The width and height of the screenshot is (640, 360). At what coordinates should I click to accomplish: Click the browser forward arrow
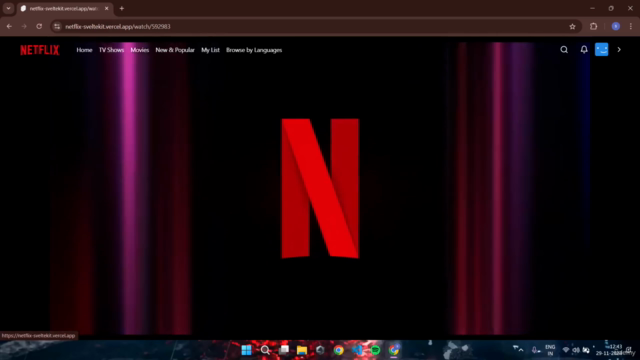[24, 26]
